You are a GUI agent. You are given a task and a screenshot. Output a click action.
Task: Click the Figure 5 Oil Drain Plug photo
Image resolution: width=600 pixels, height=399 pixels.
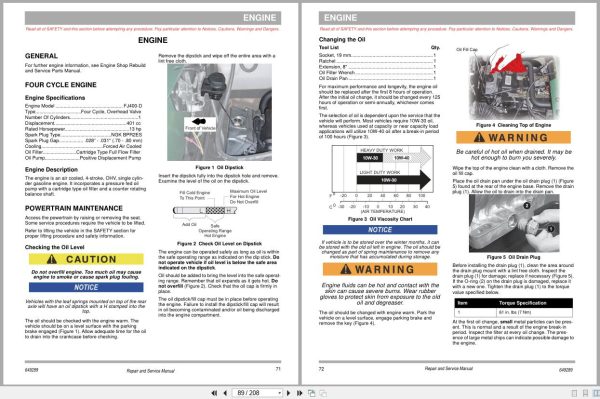(514, 223)
